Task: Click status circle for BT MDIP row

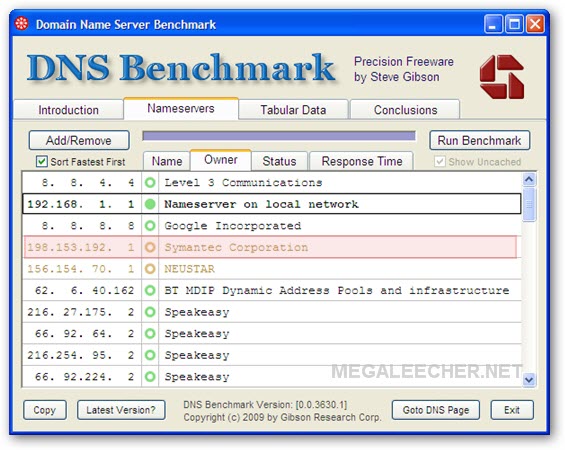Action: tap(150, 290)
